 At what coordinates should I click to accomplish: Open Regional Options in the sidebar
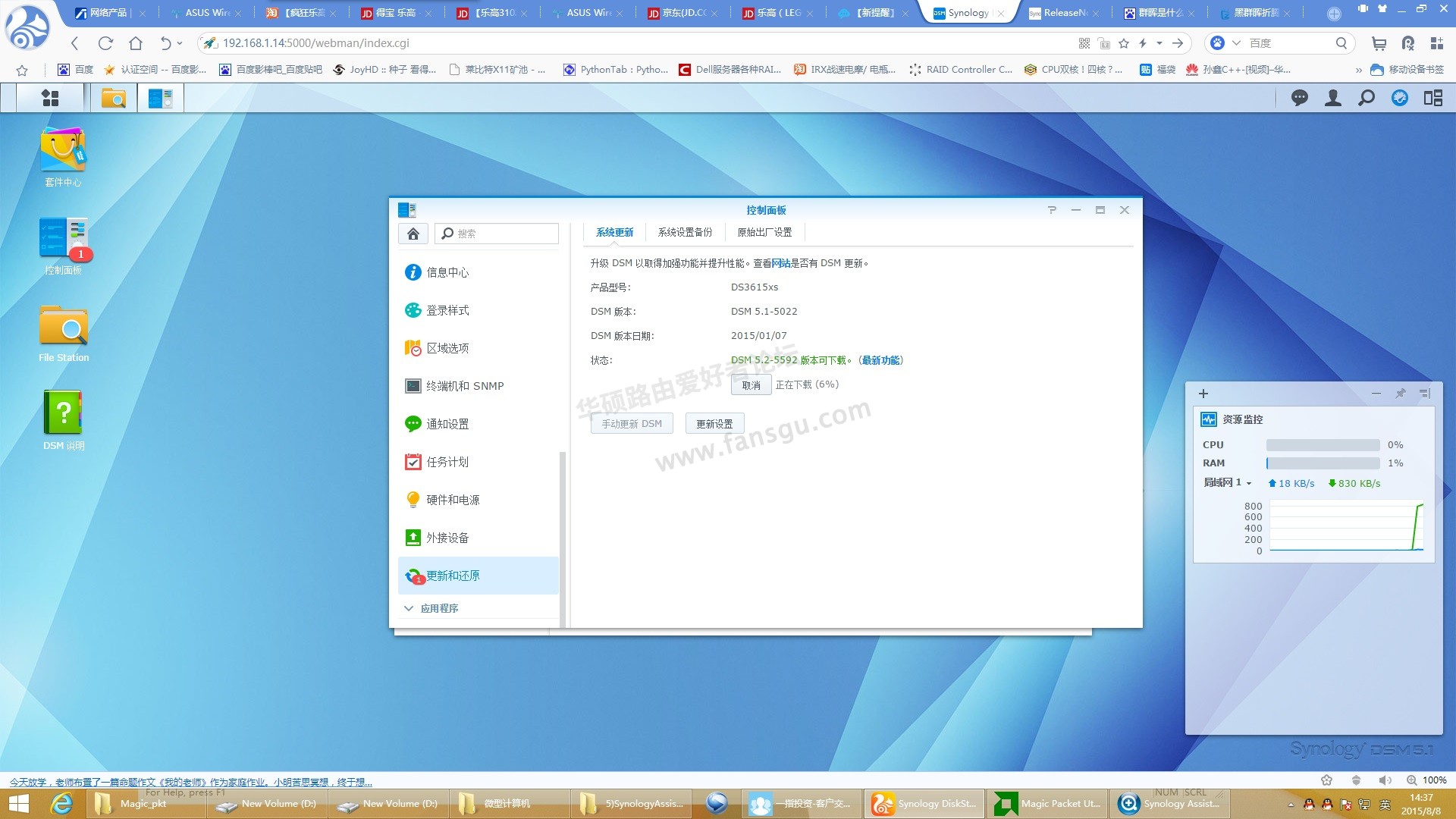click(x=479, y=348)
